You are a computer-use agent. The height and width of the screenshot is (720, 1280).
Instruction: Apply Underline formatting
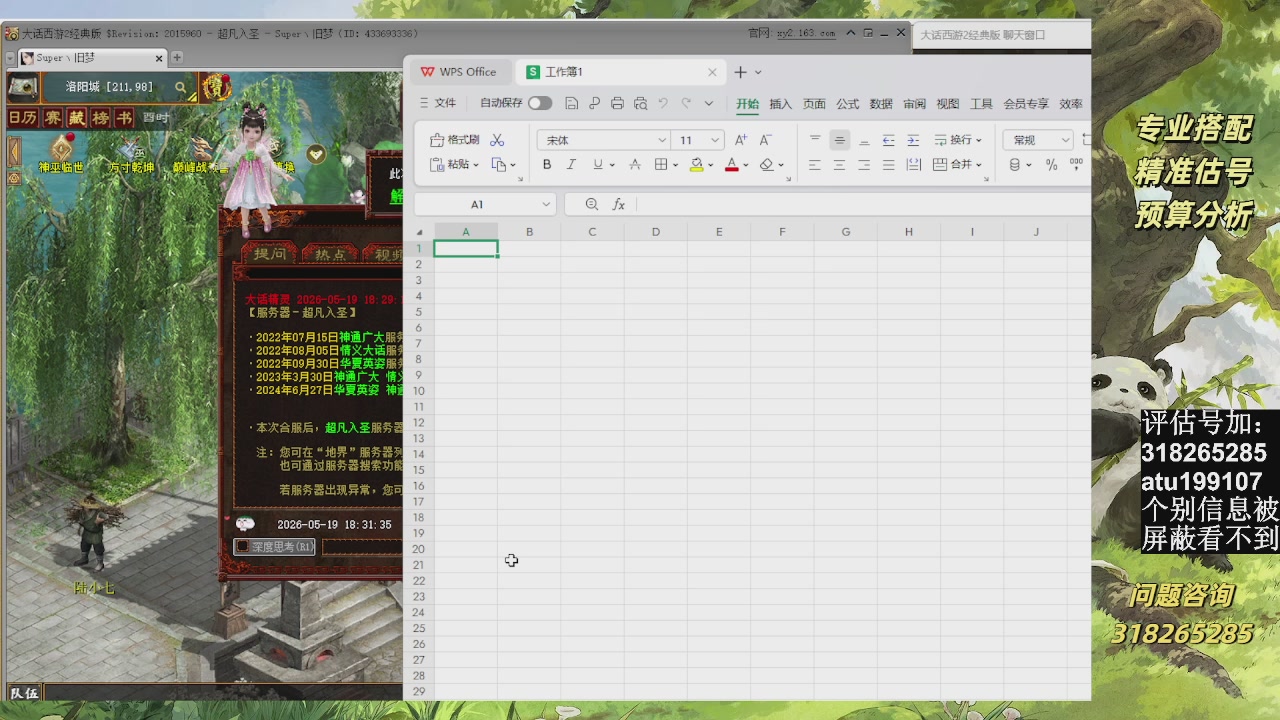[598, 165]
